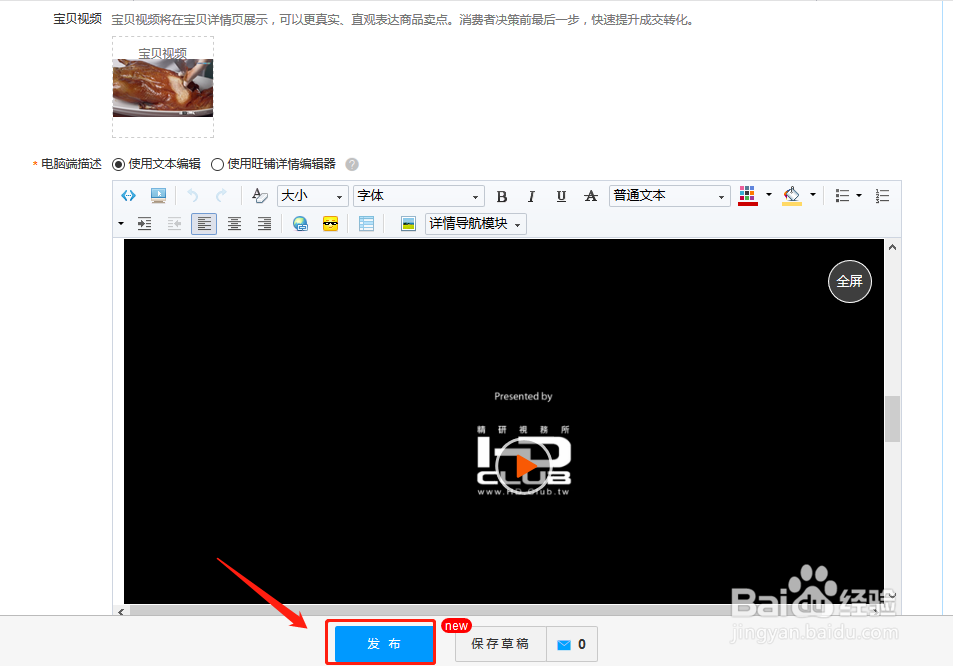Open the source code view icon
The height and width of the screenshot is (666, 953).
[128, 196]
